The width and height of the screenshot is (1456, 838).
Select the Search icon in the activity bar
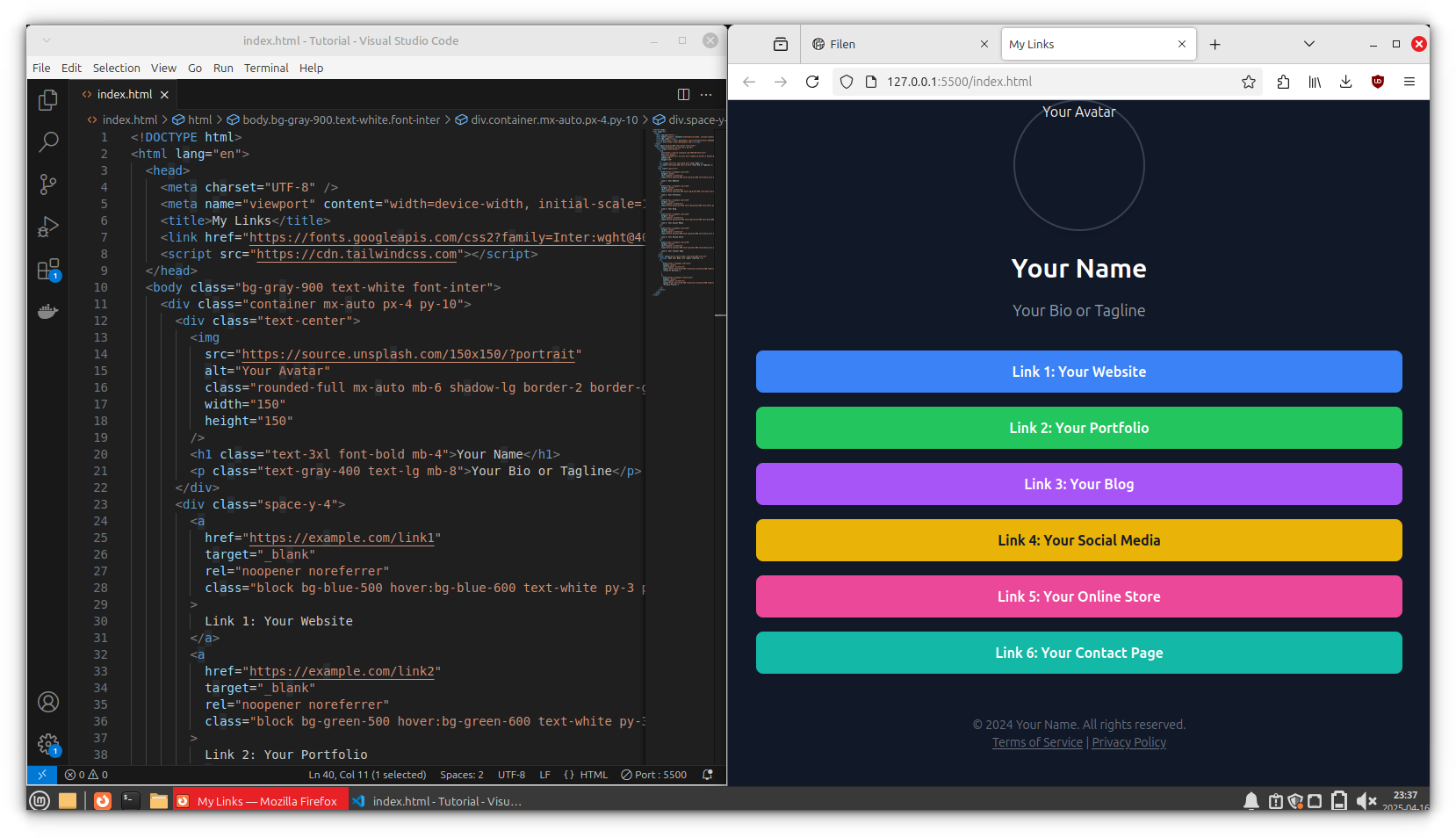coord(47,141)
